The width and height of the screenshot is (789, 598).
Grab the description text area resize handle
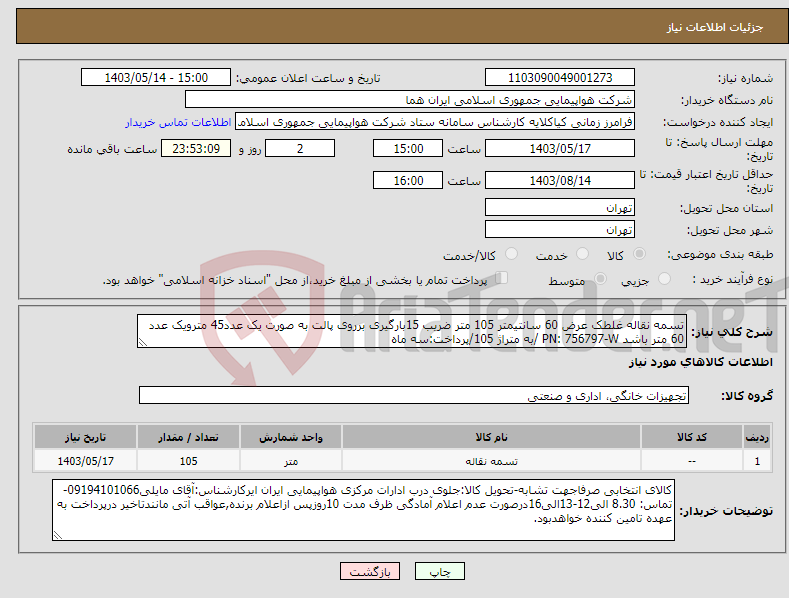click(x=143, y=343)
